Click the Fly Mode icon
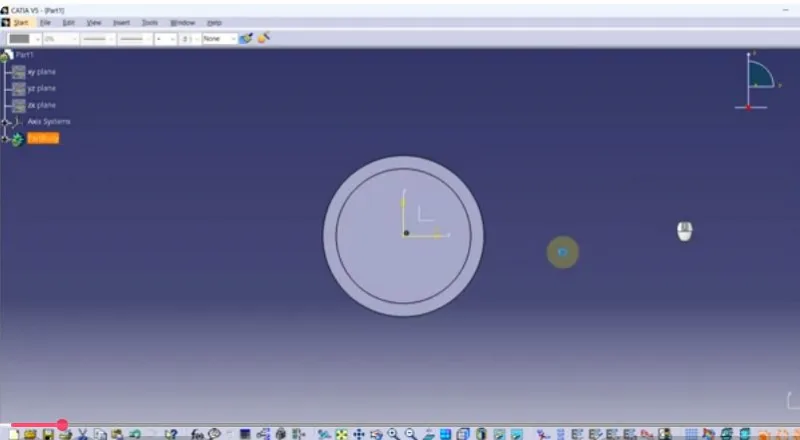This screenshot has width=800, height=440. point(324,434)
